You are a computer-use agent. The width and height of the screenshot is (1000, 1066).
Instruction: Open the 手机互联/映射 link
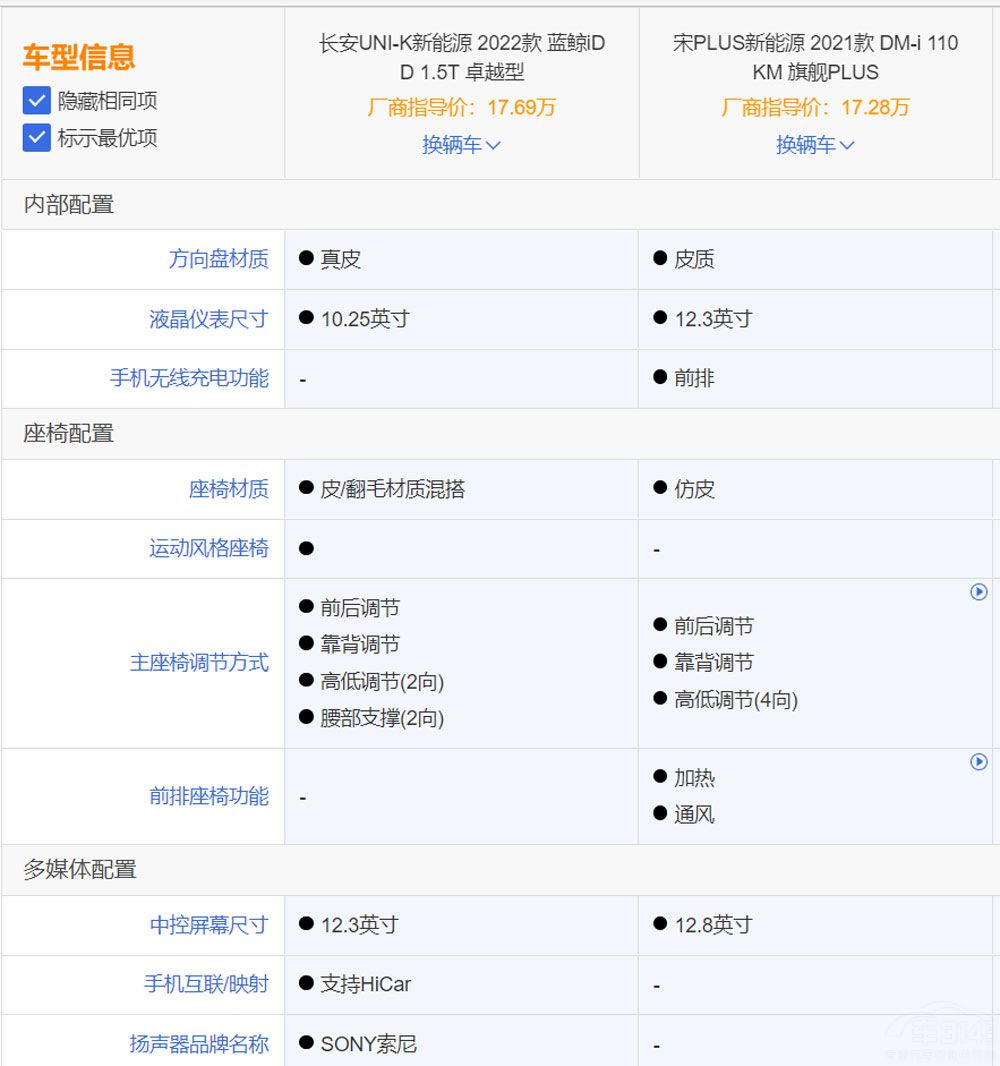pos(206,984)
